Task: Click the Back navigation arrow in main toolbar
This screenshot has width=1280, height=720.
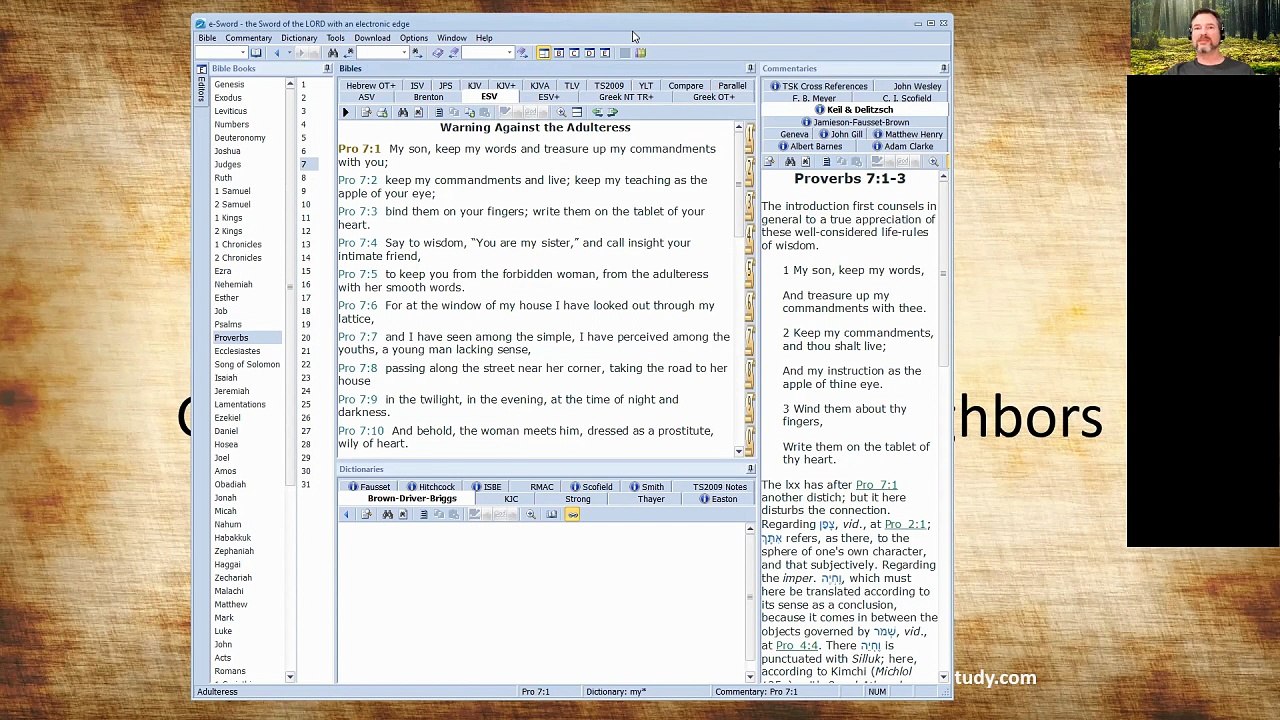Action: coord(276,52)
